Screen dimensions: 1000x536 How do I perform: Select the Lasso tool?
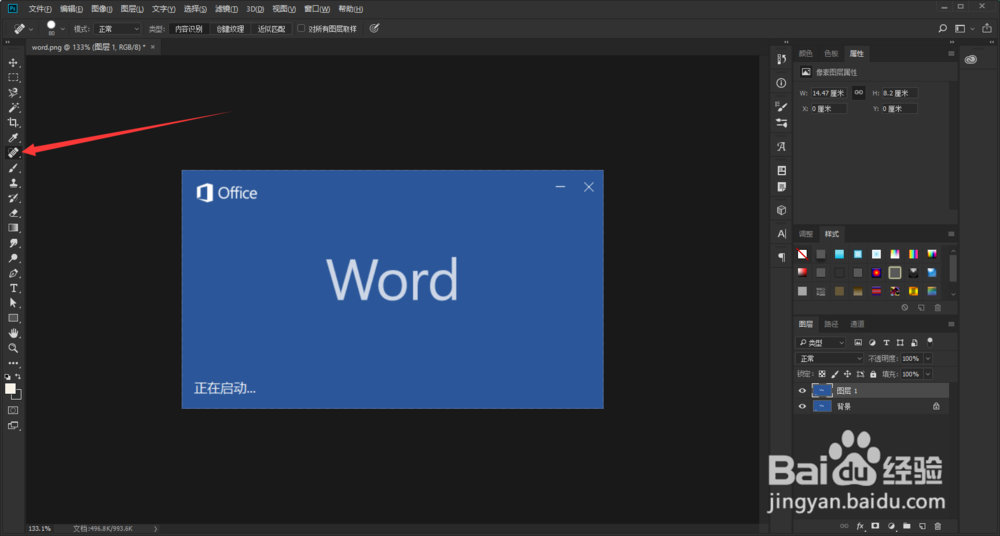pyautogui.click(x=13, y=93)
